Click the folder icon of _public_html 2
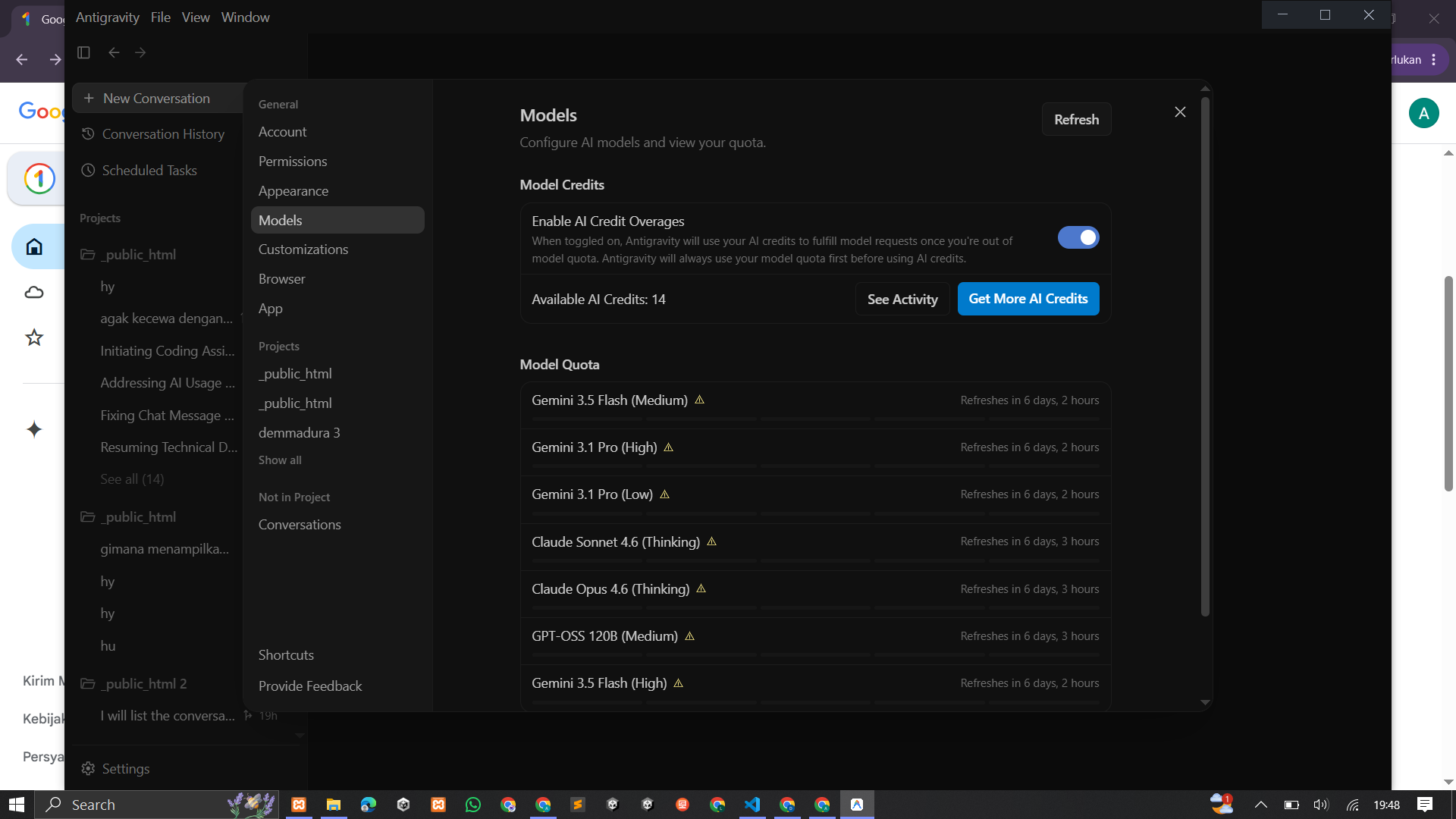This screenshot has height=819, width=1456. [88, 684]
